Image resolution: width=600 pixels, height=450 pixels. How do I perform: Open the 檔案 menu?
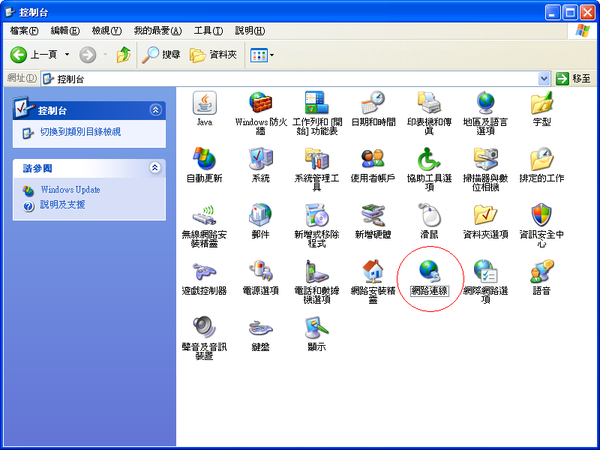click(x=24, y=31)
